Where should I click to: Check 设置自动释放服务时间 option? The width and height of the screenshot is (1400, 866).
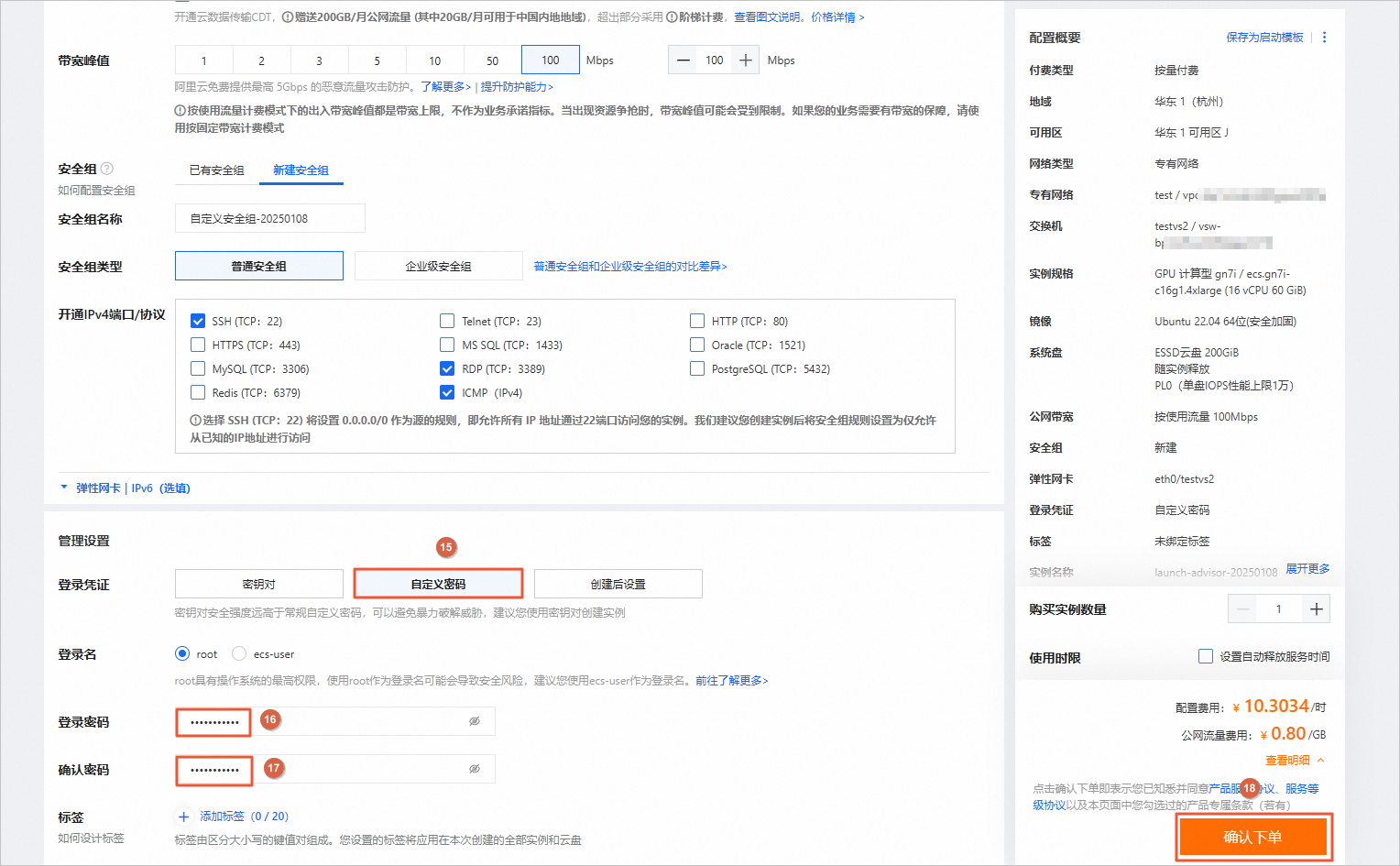[1206, 656]
